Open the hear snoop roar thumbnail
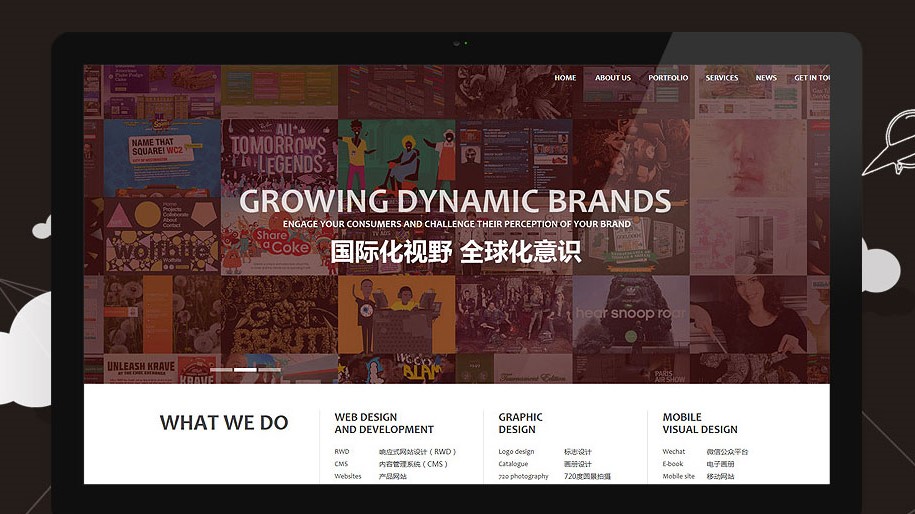 tap(631, 314)
